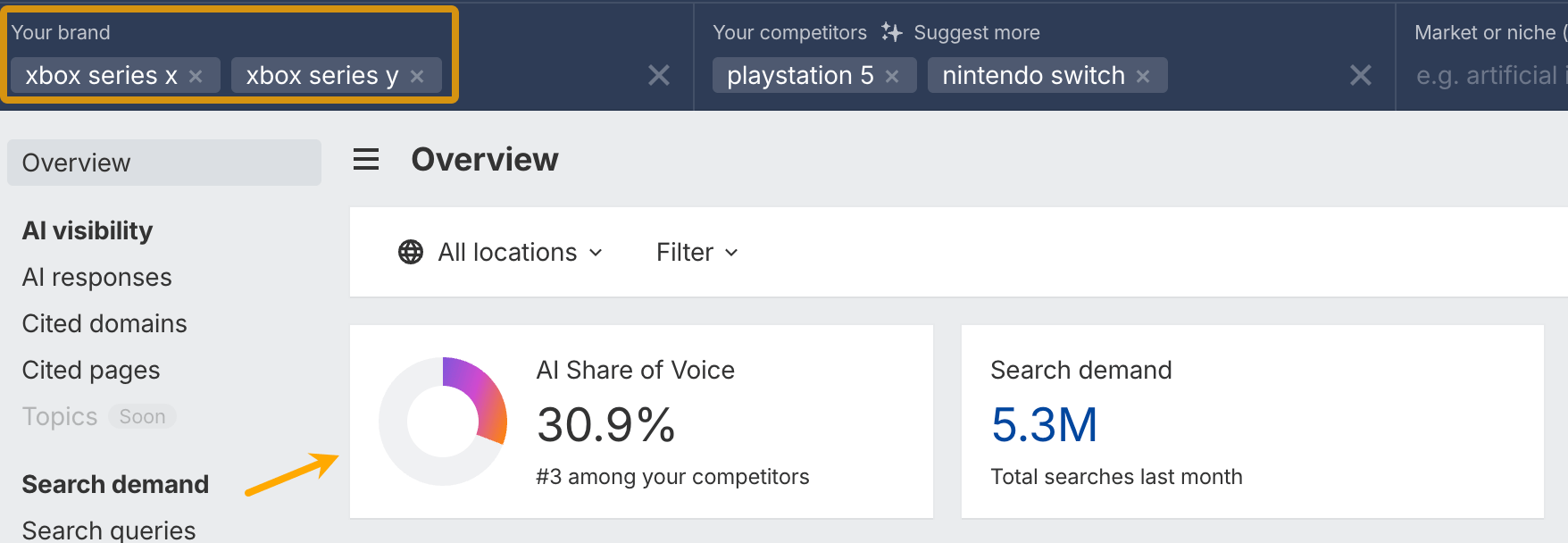Click the 5.3M search demand figure
This screenshot has width=1568, height=543.
[1044, 425]
